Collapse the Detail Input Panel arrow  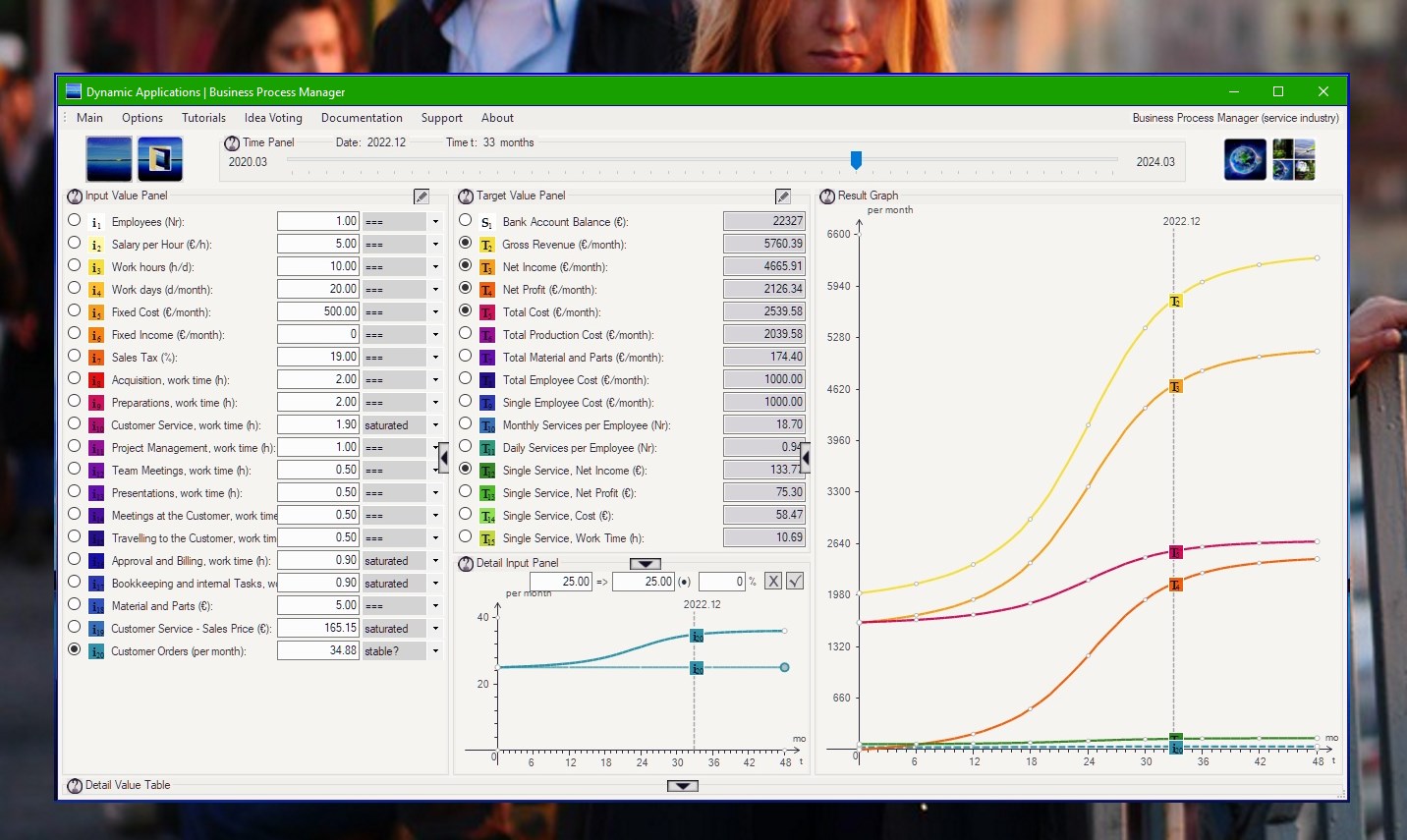click(x=645, y=564)
